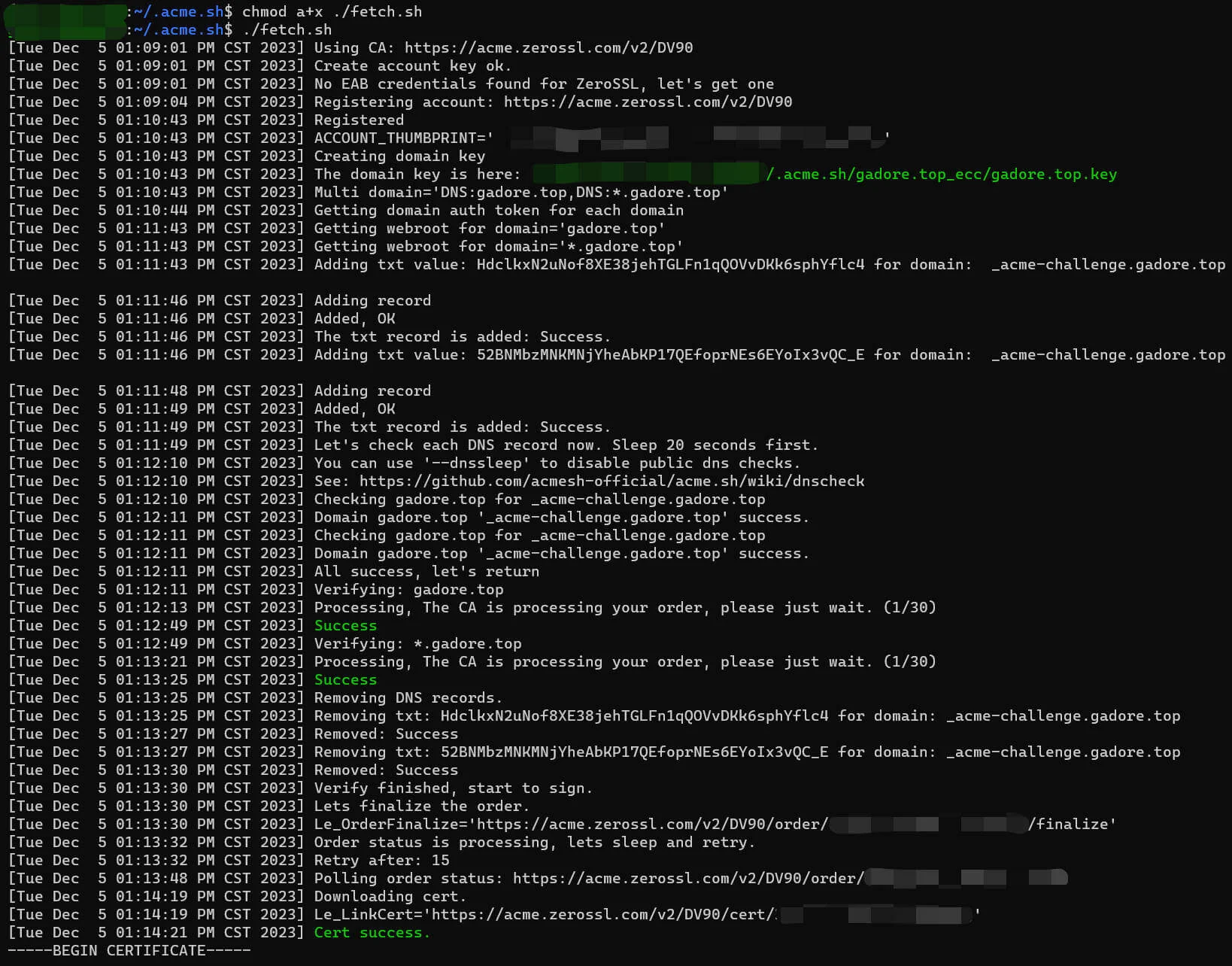Click the BEGIN CERTIFICATE line
The image size is (1232, 966).
[x=129, y=951]
